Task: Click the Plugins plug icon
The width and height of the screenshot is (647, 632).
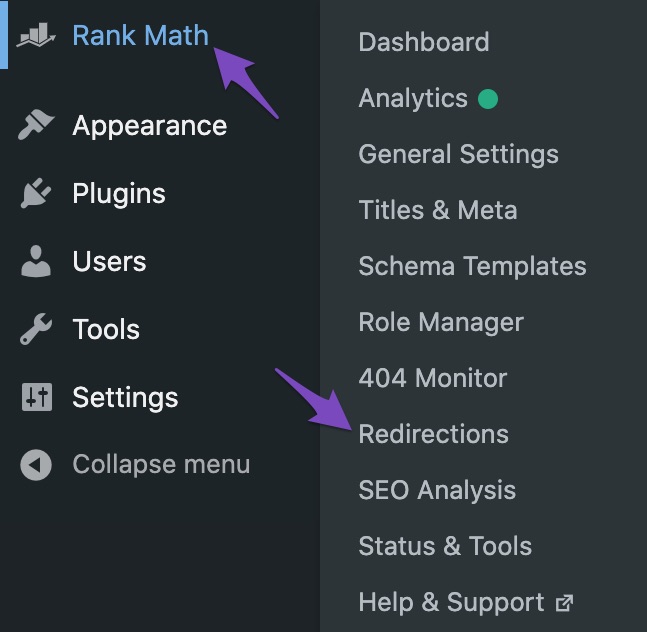Action: click(x=36, y=194)
